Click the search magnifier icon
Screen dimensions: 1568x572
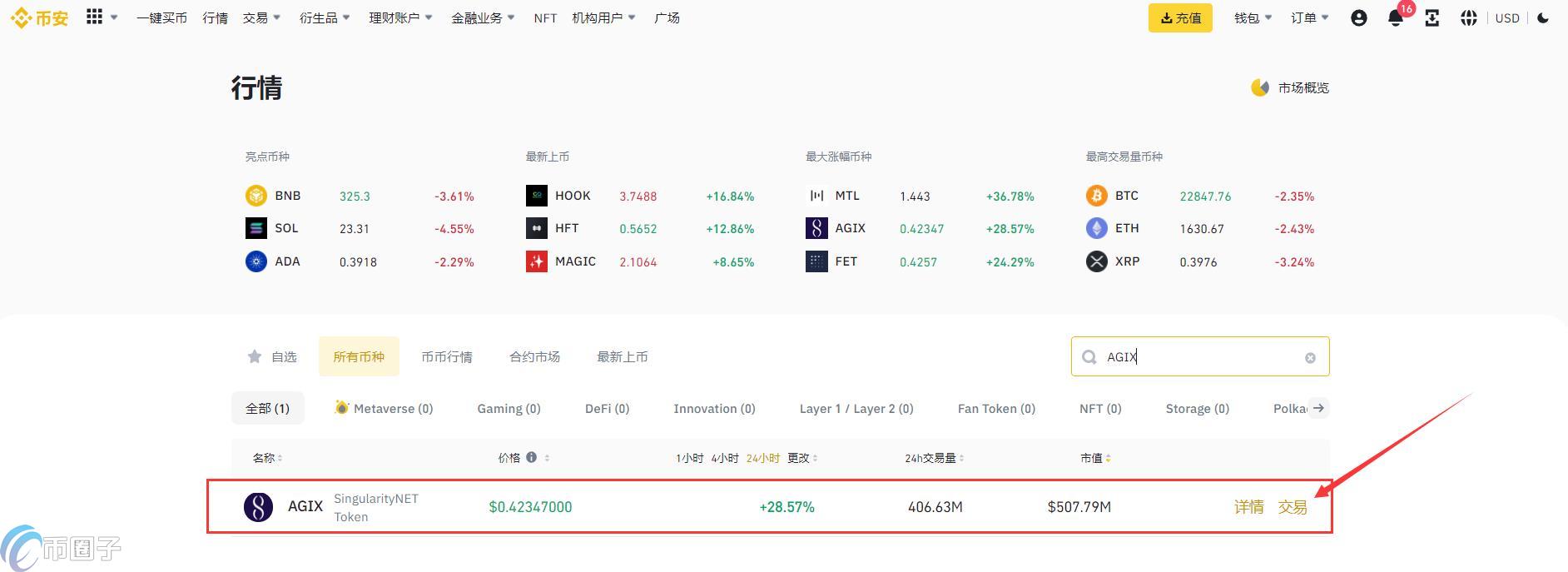click(x=1089, y=357)
